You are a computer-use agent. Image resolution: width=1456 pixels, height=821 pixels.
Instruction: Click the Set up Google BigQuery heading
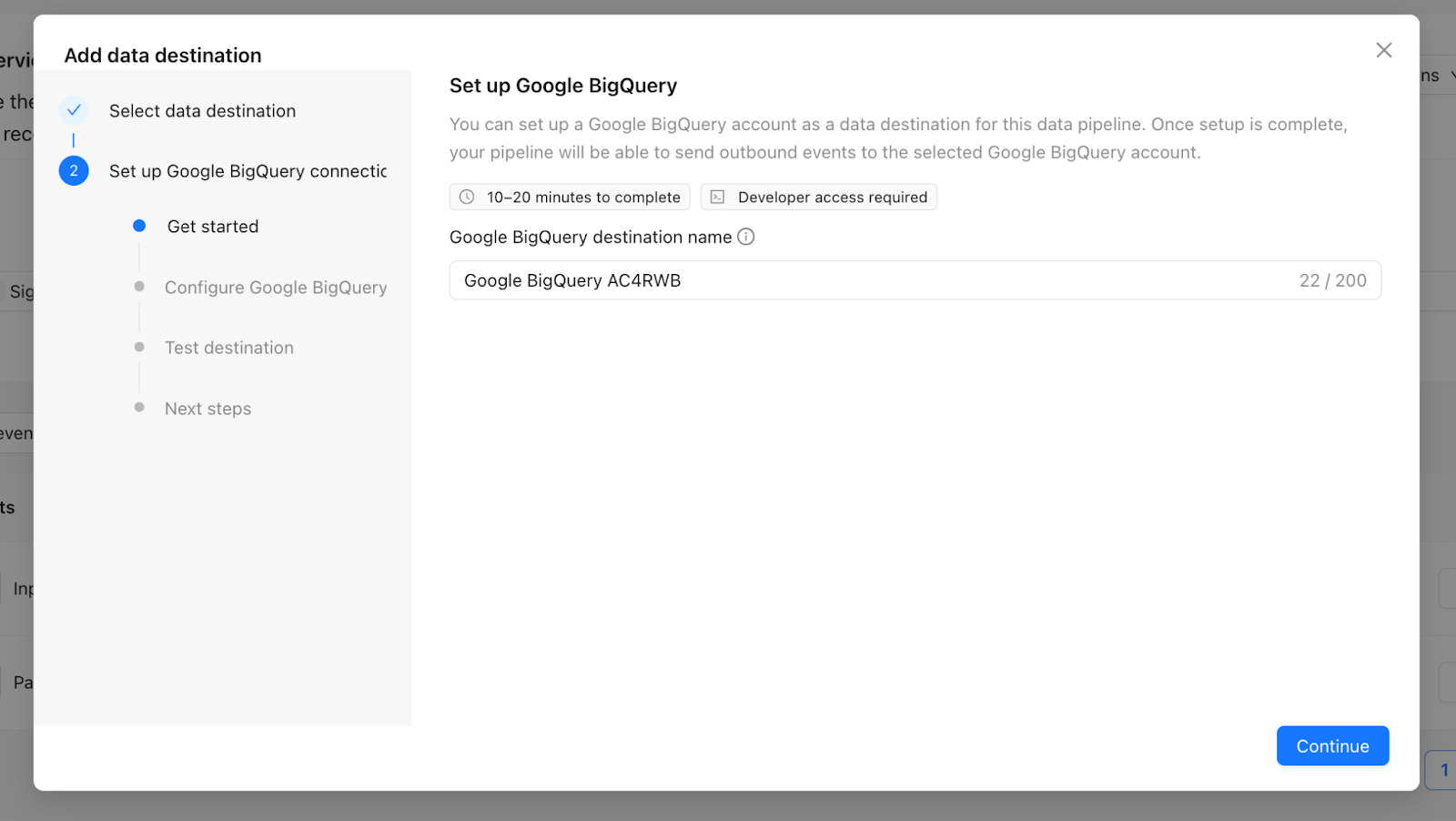click(x=563, y=86)
